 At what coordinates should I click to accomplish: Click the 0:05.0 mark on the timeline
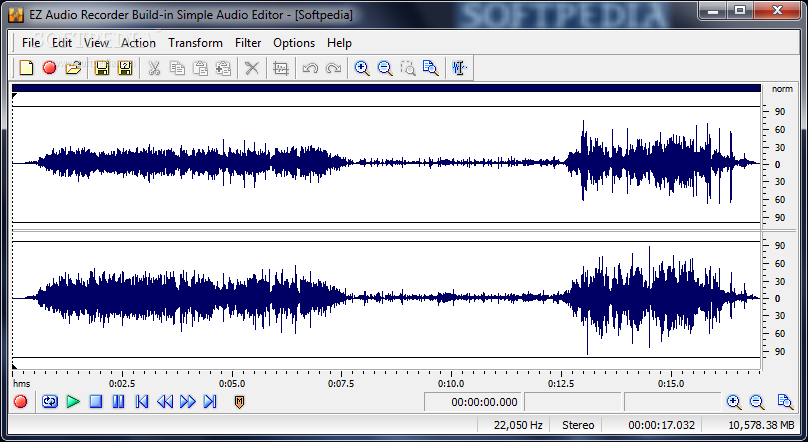(232, 383)
